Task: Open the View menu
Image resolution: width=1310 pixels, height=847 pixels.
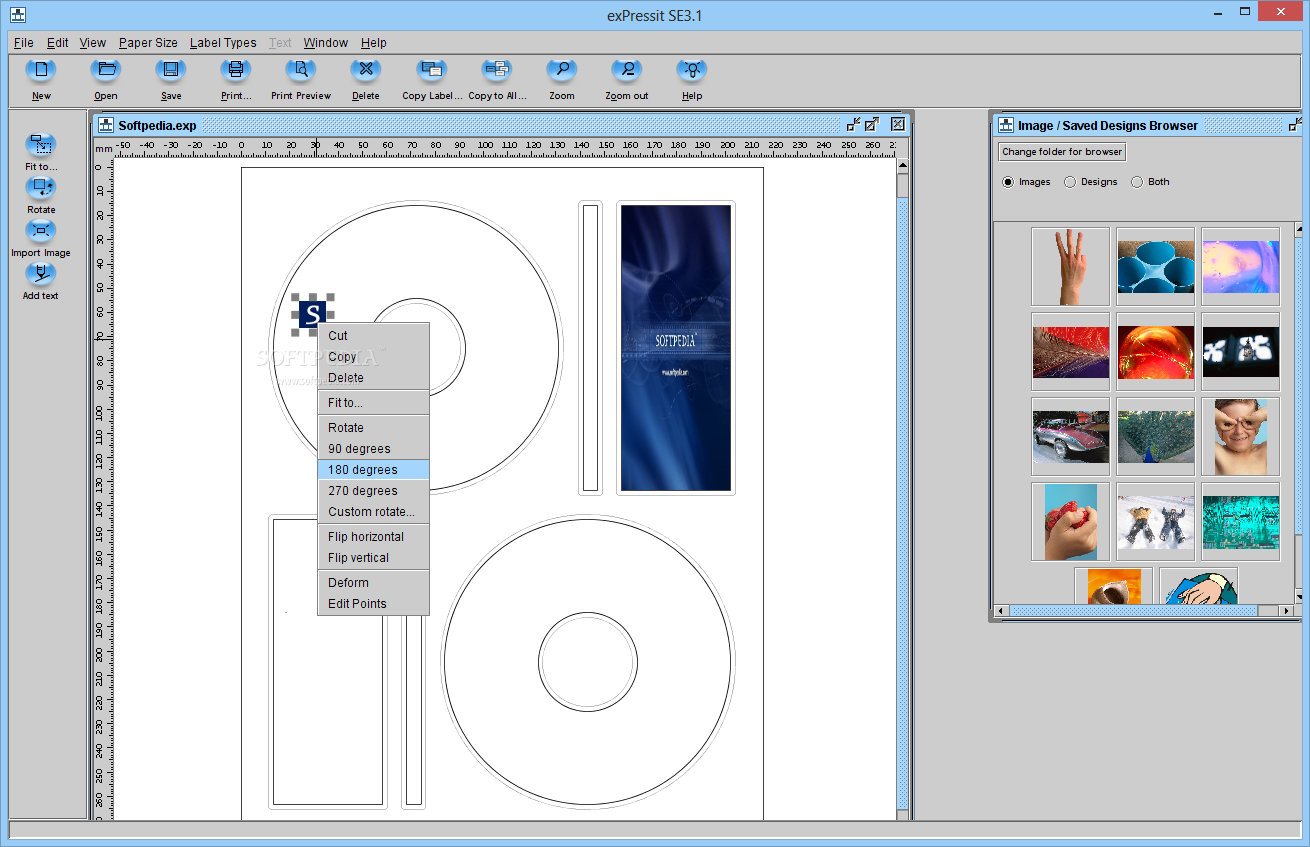Action: 93,43
